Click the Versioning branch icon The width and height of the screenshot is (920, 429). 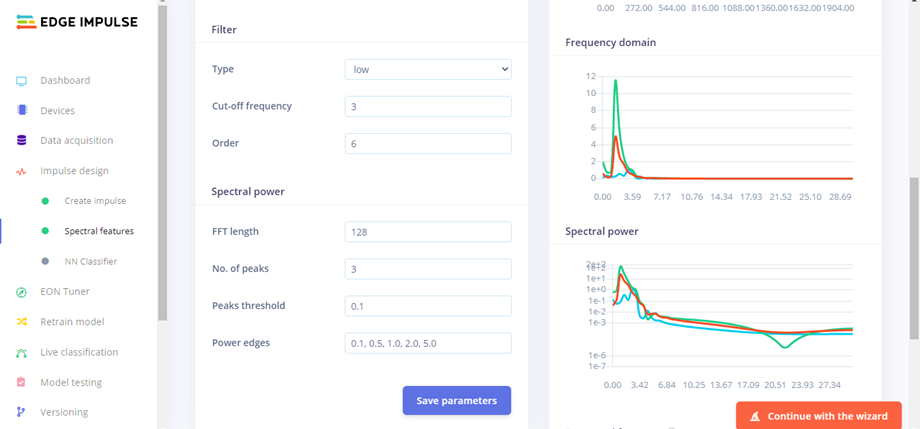(x=21, y=412)
